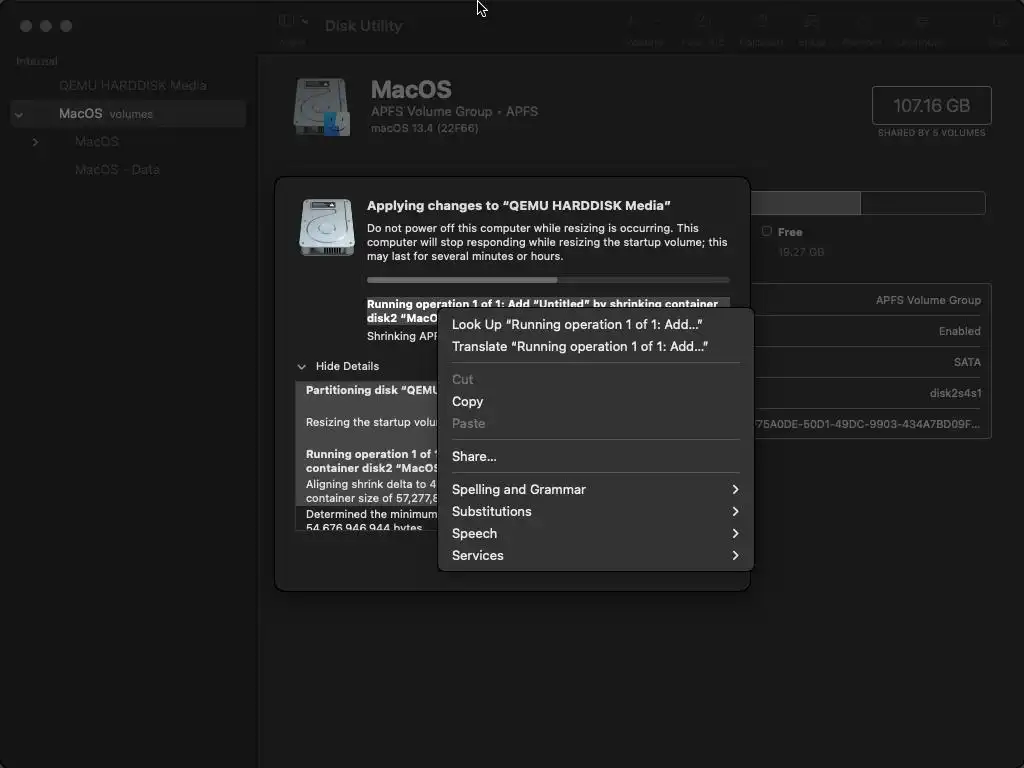Open the sidebar View dropdown in toolbar
Image resolution: width=1024 pixels, height=768 pixels.
[293, 21]
